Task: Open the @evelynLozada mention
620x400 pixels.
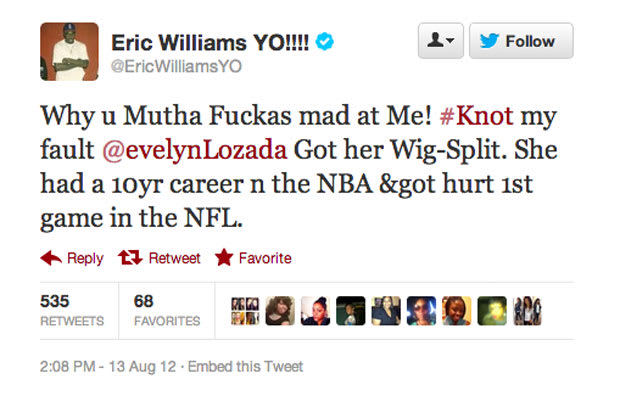Action: point(195,150)
